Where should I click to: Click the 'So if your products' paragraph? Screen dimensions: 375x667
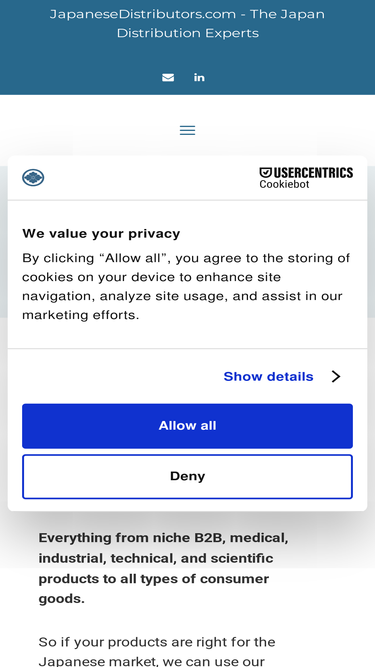(157, 651)
